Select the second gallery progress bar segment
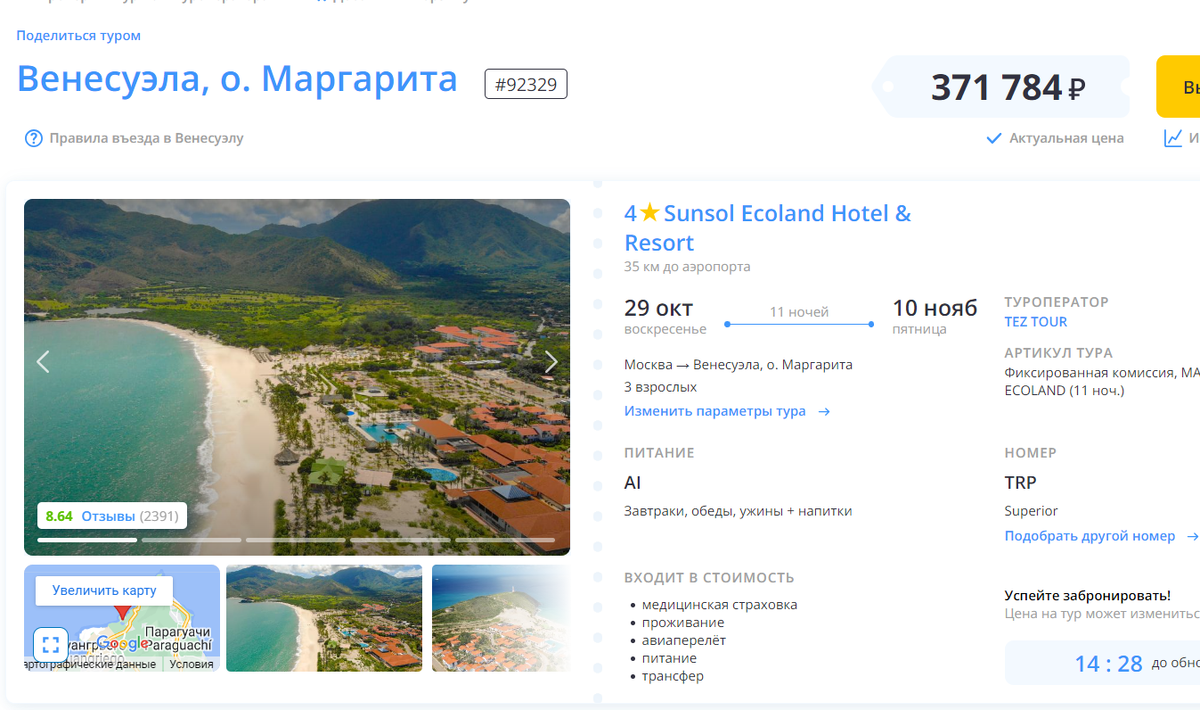 pyautogui.click(x=191, y=540)
